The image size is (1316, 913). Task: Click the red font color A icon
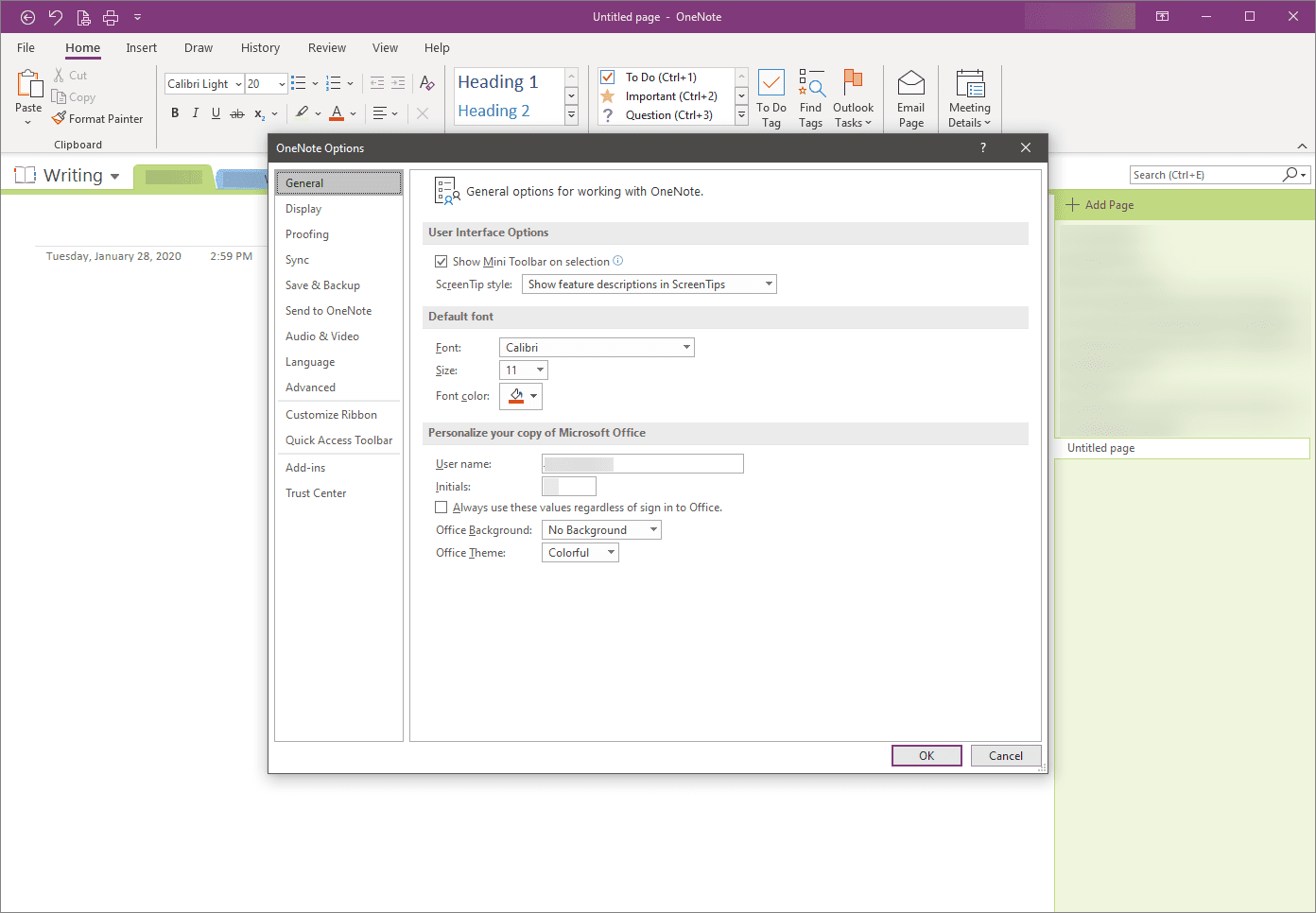coord(337,113)
